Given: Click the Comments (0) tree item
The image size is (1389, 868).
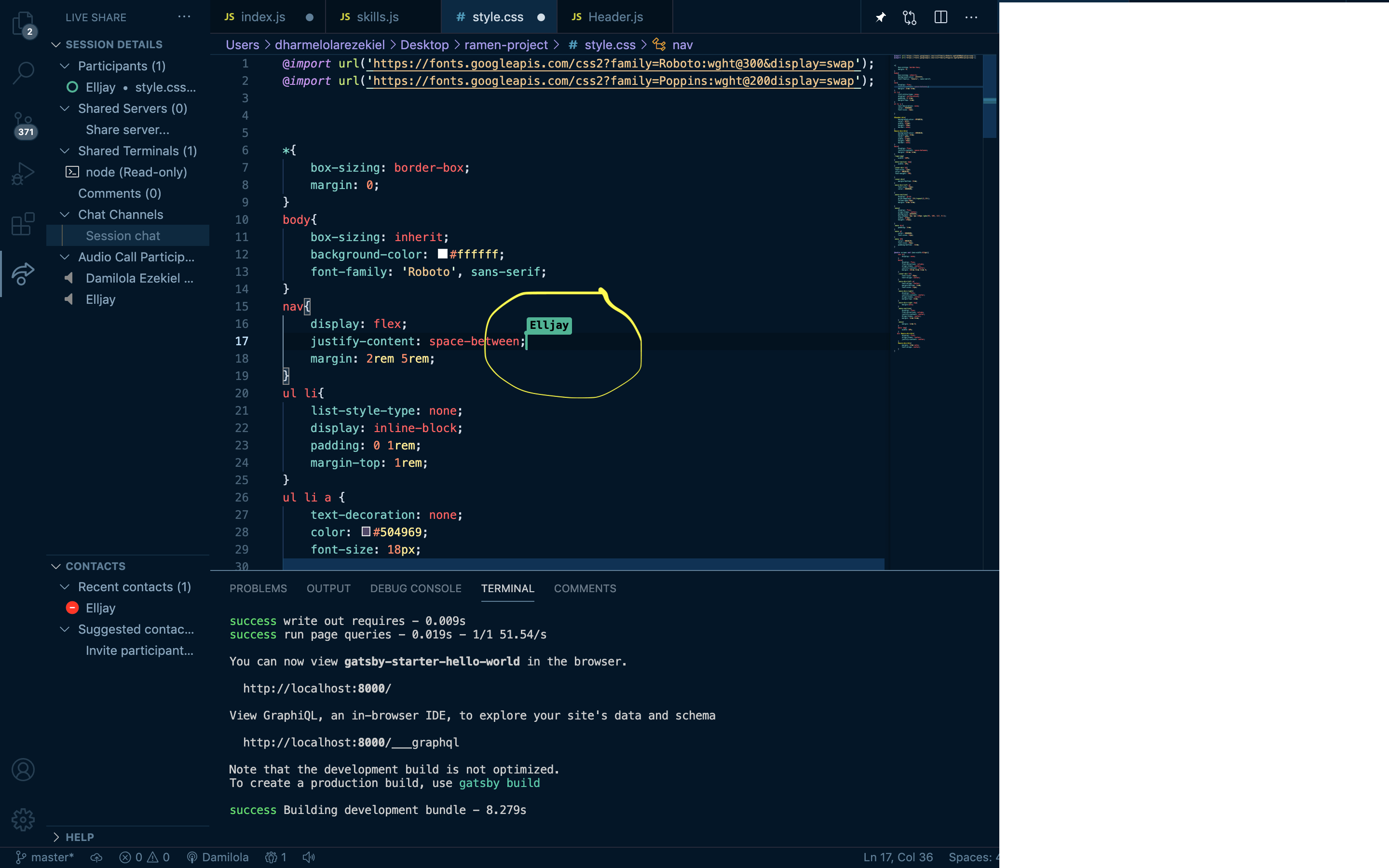Looking at the screenshot, I should click(120, 193).
